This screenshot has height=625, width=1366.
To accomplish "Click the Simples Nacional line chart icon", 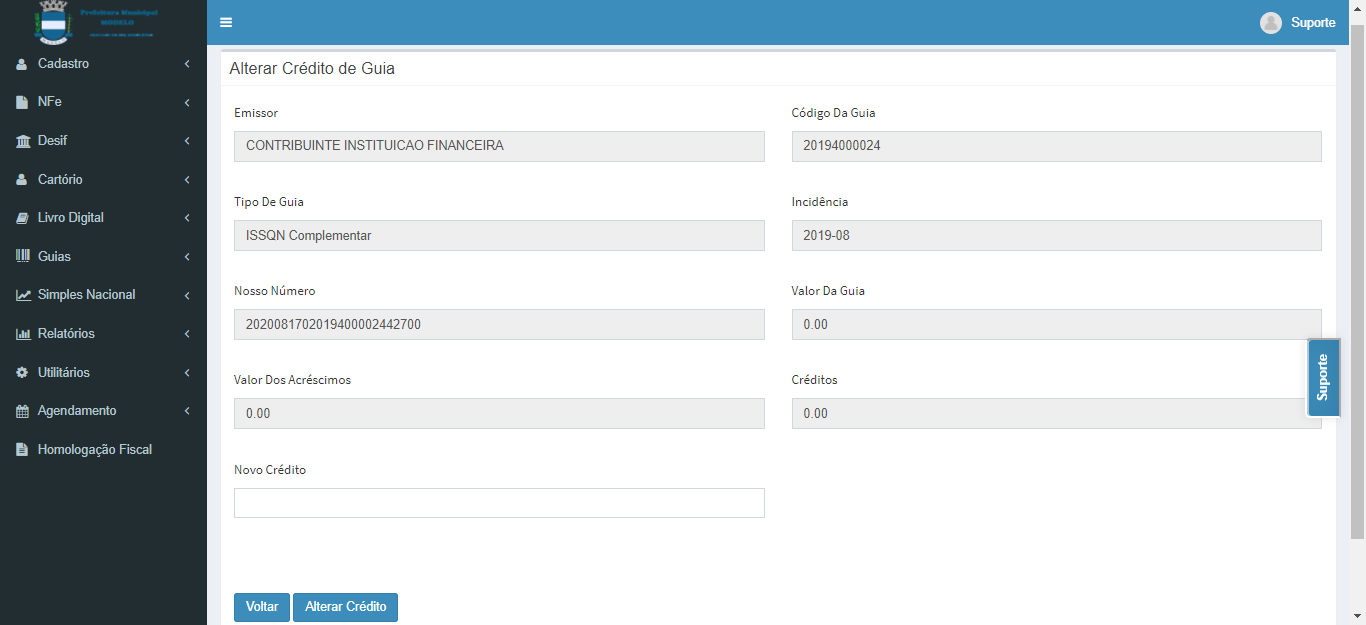I will point(22,295).
